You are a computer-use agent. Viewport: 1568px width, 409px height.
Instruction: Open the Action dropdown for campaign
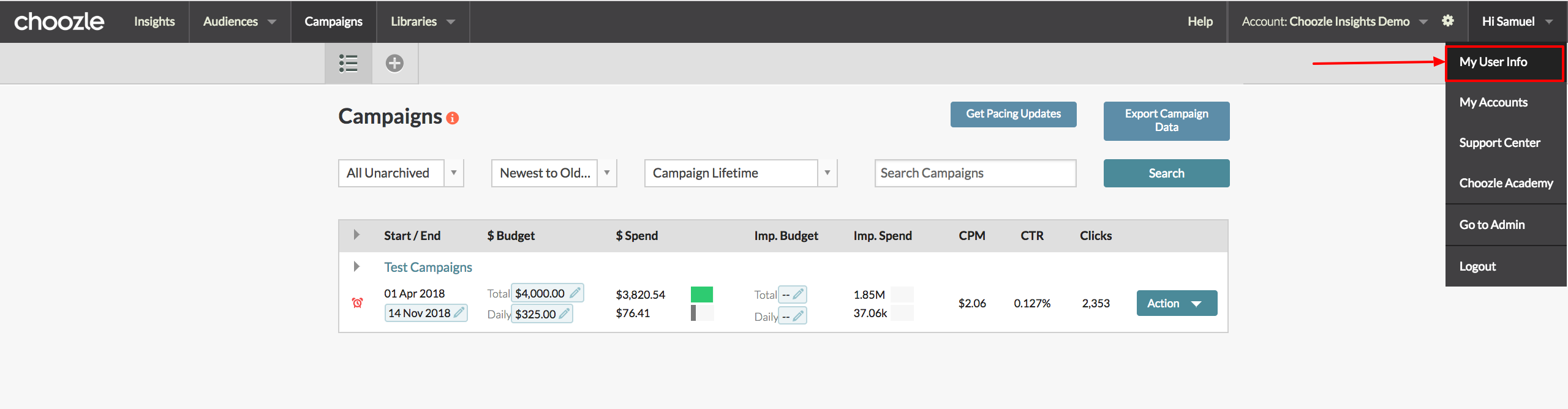pyautogui.click(x=1176, y=303)
